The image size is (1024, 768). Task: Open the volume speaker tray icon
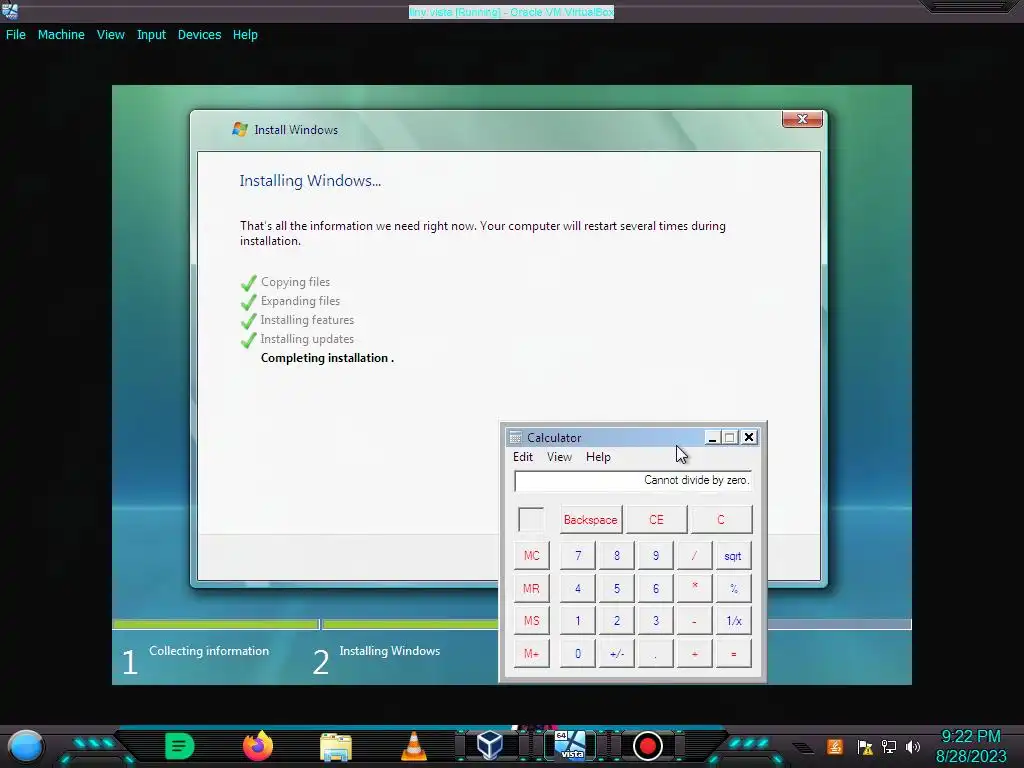coord(913,746)
